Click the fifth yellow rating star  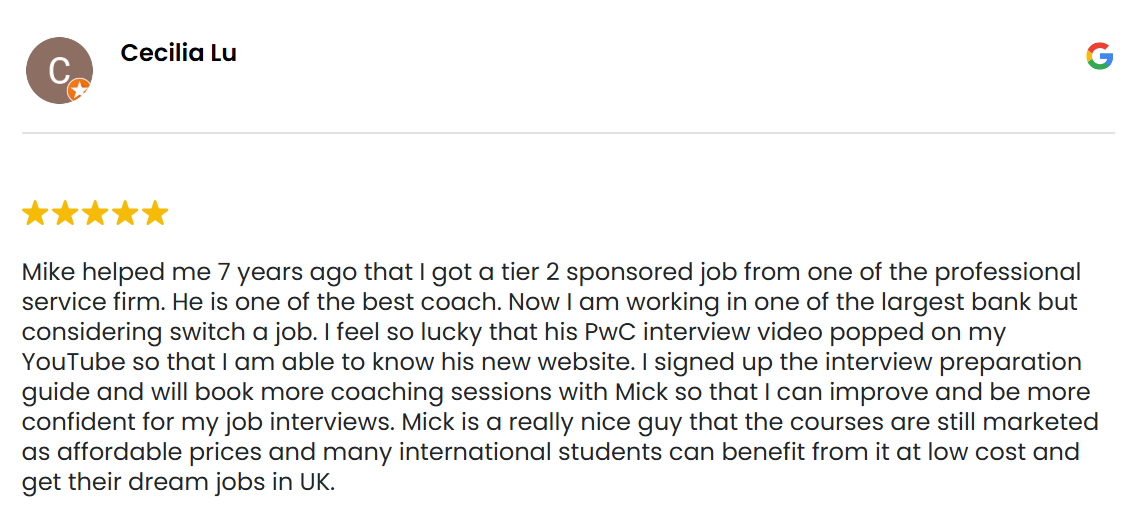point(155,213)
